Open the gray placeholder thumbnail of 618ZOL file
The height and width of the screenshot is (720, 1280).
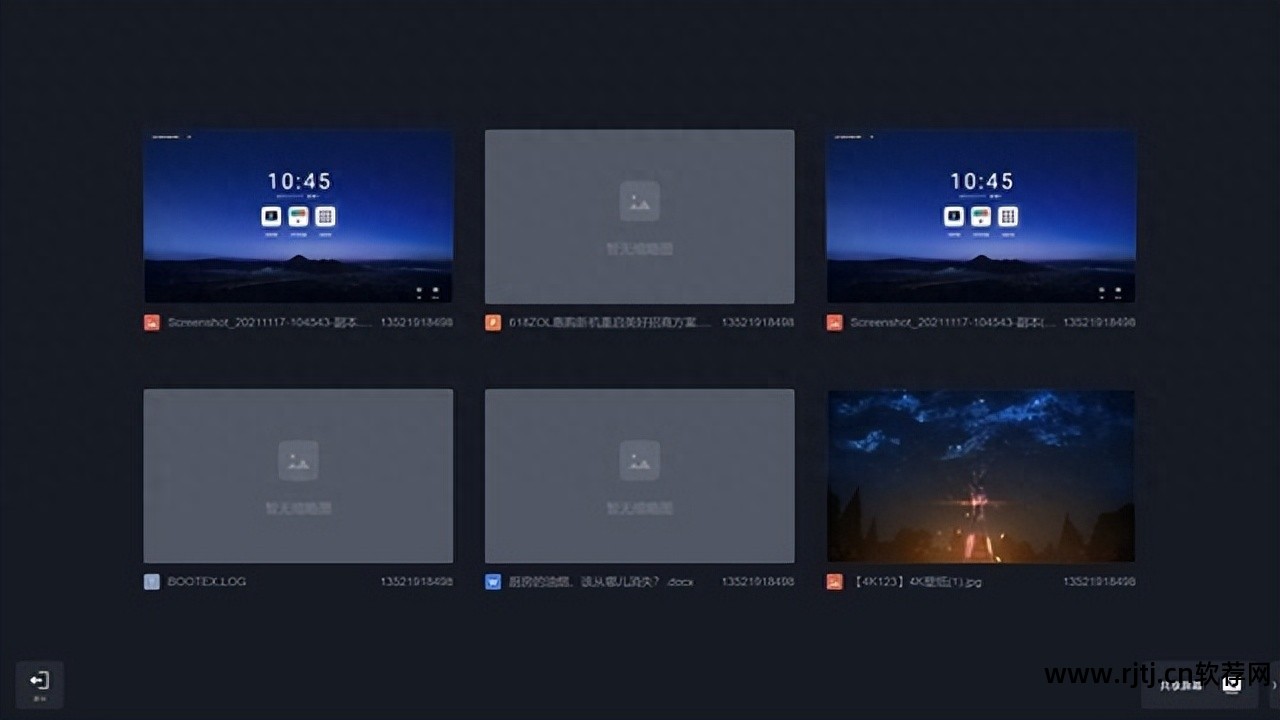pyautogui.click(x=640, y=216)
